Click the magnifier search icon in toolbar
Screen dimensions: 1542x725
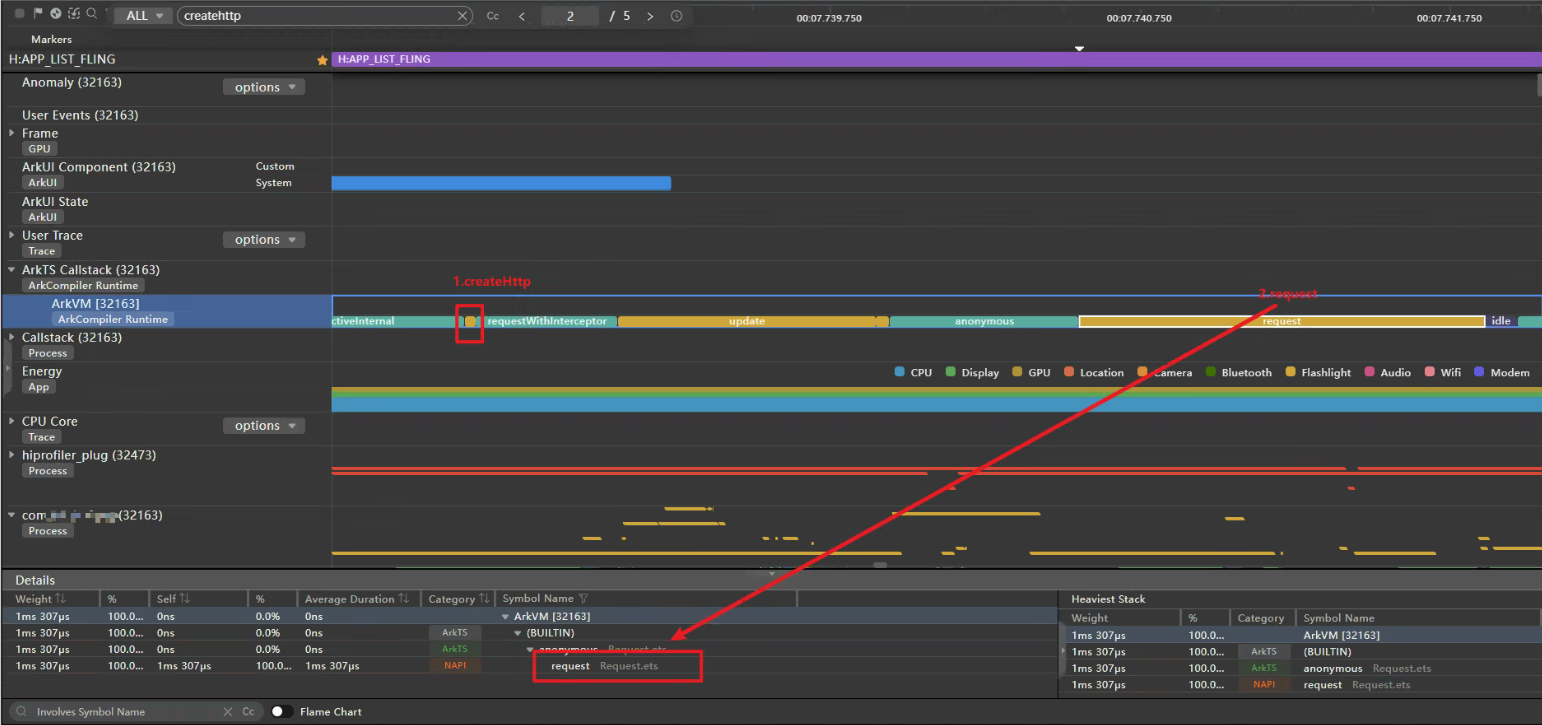coord(92,14)
